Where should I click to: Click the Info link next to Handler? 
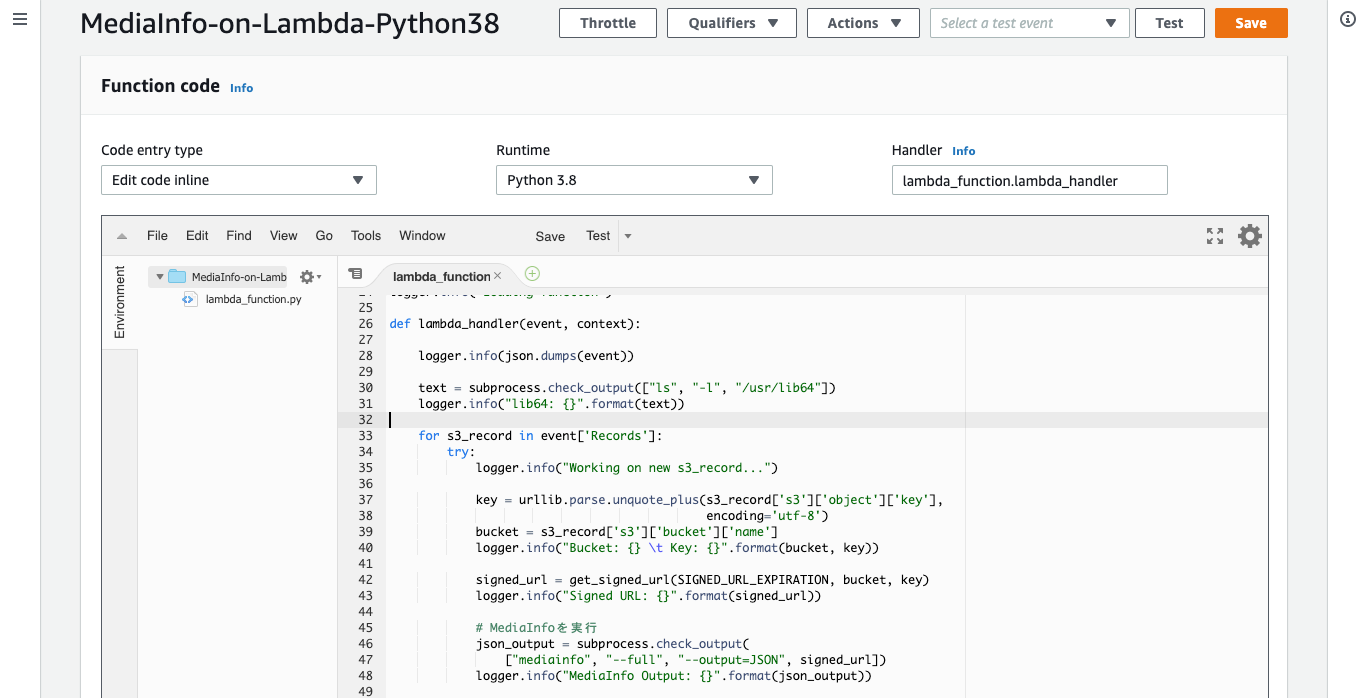pyautogui.click(x=963, y=151)
